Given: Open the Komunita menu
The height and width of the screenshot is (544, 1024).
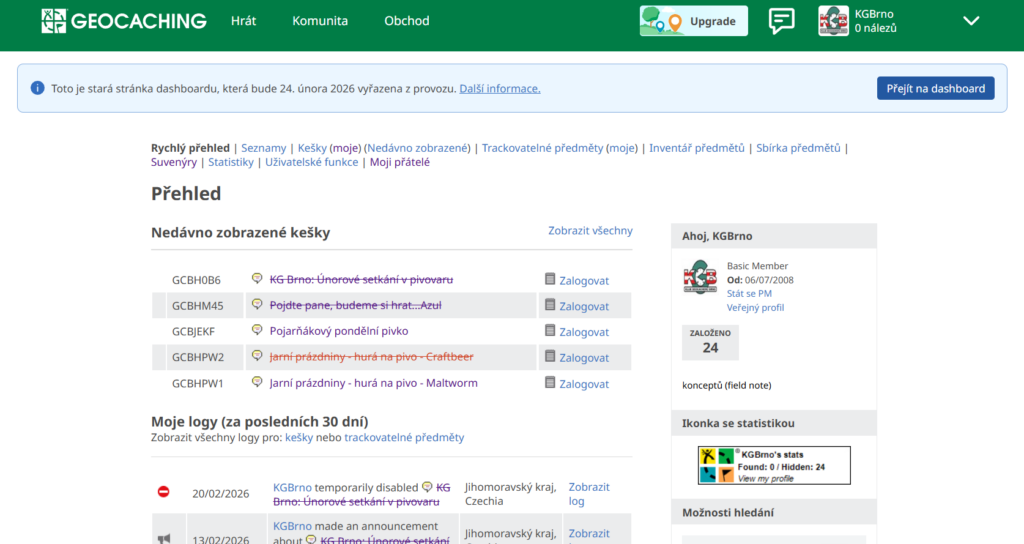Looking at the screenshot, I should pyautogui.click(x=320, y=21).
